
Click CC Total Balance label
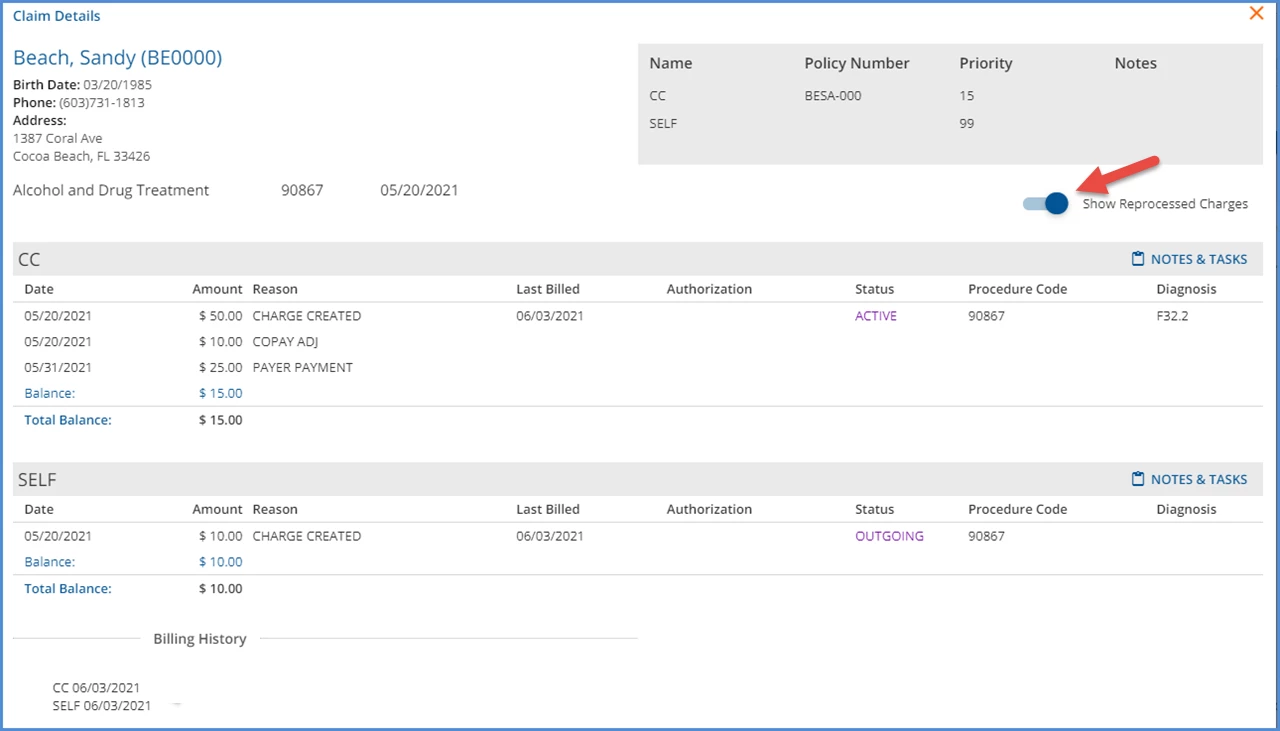[x=68, y=420]
